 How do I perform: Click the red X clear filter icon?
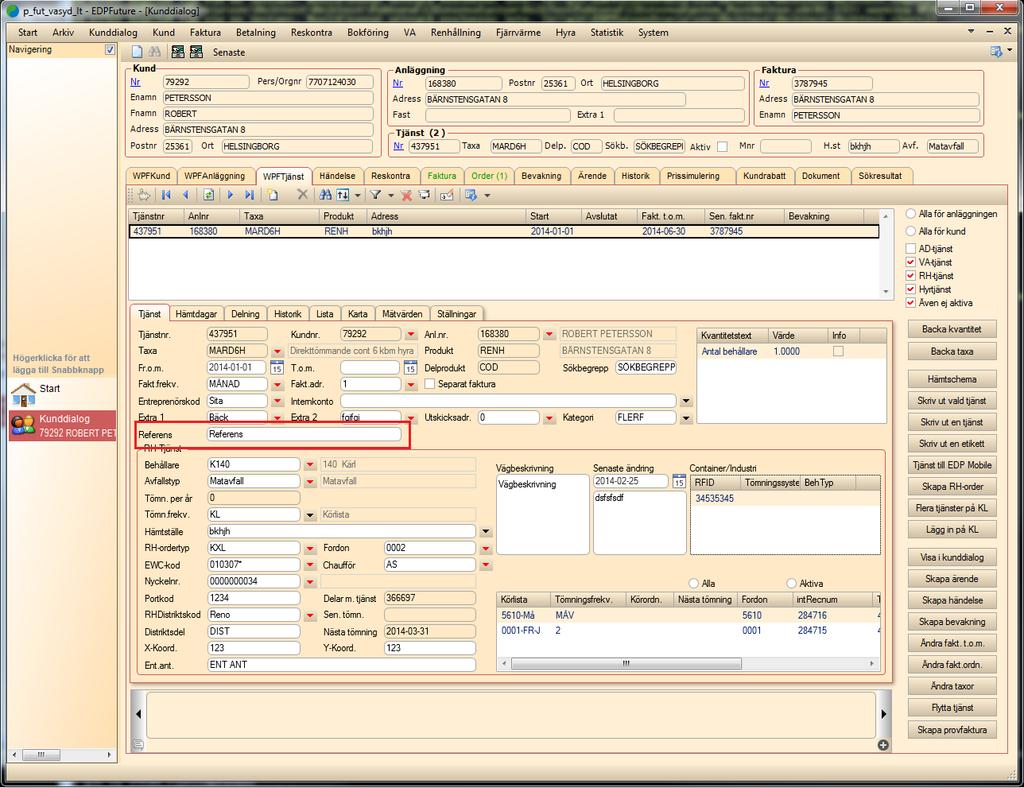click(406, 195)
